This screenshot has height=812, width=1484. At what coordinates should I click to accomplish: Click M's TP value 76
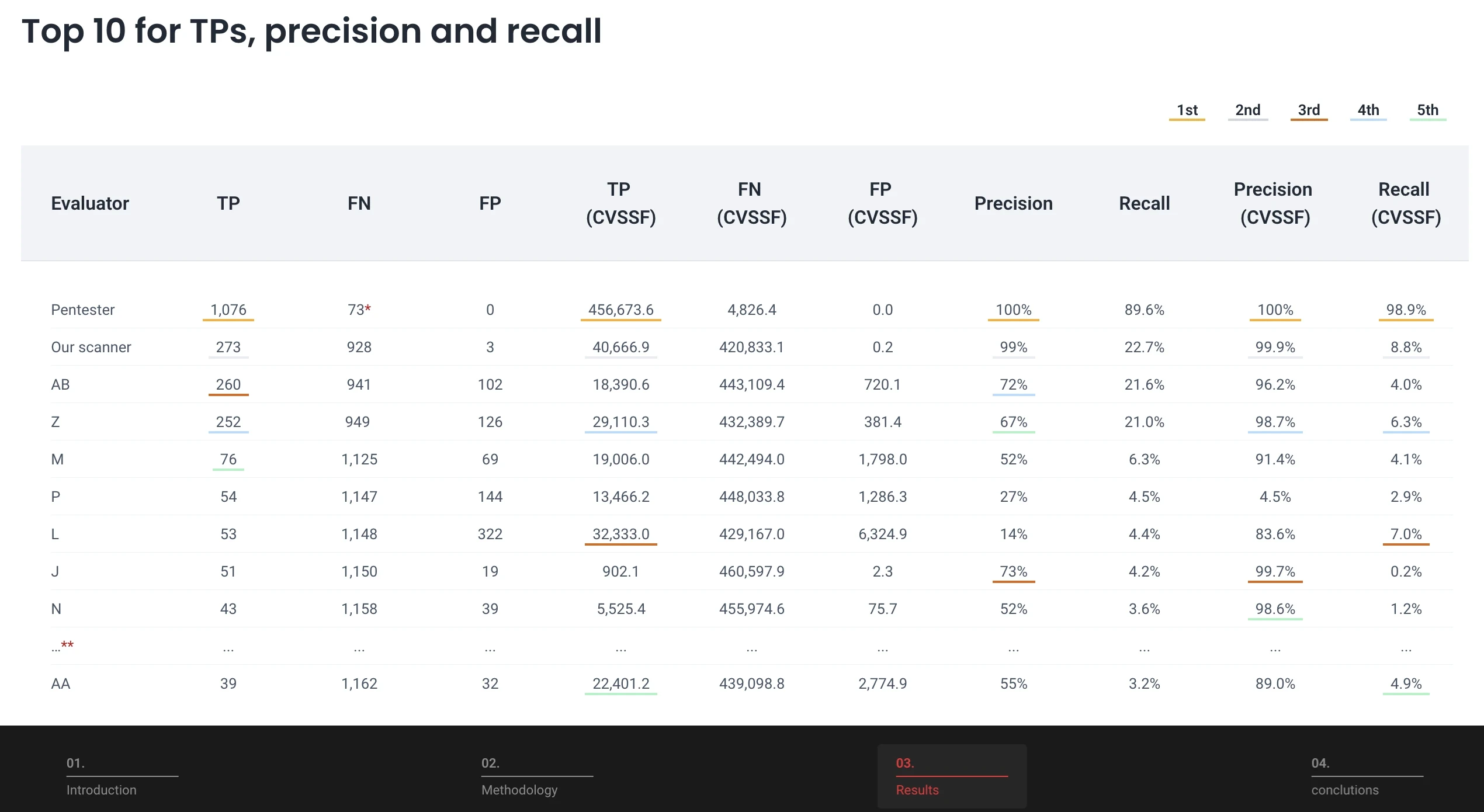point(228,459)
